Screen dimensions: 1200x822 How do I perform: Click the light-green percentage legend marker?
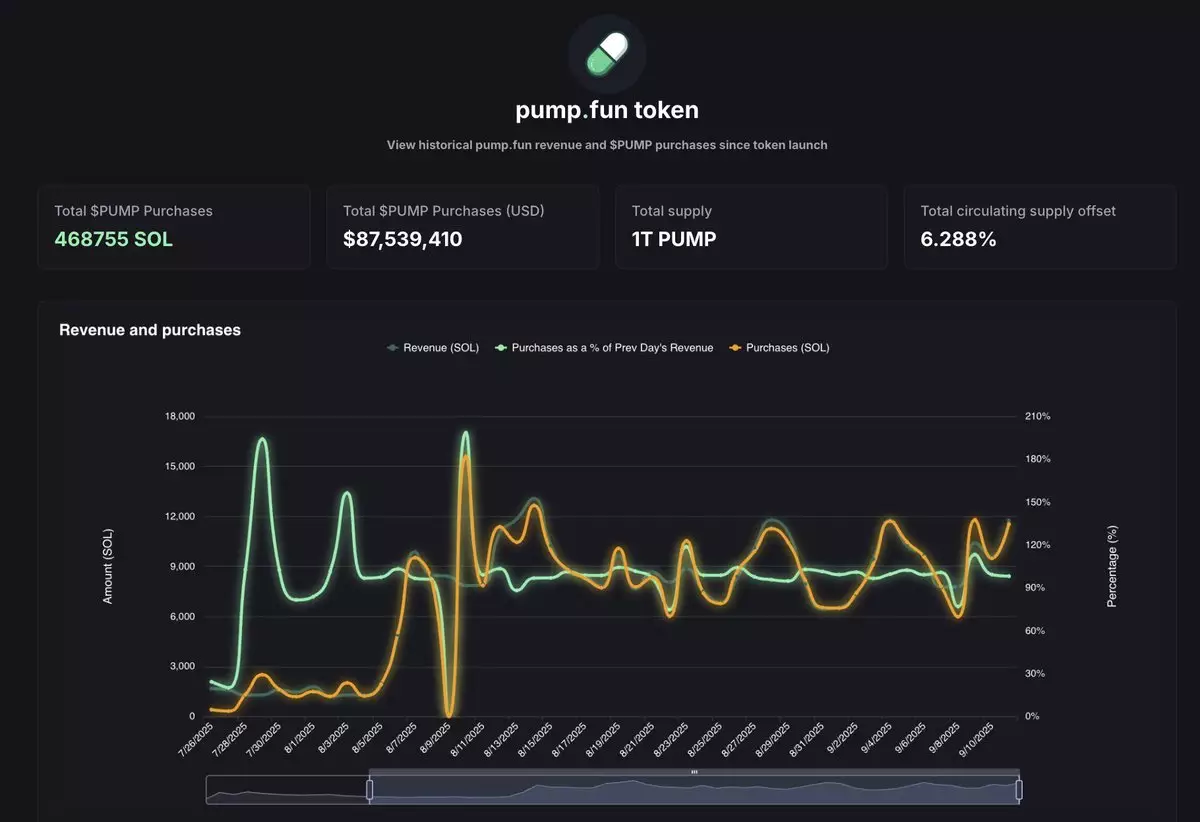(501, 348)
